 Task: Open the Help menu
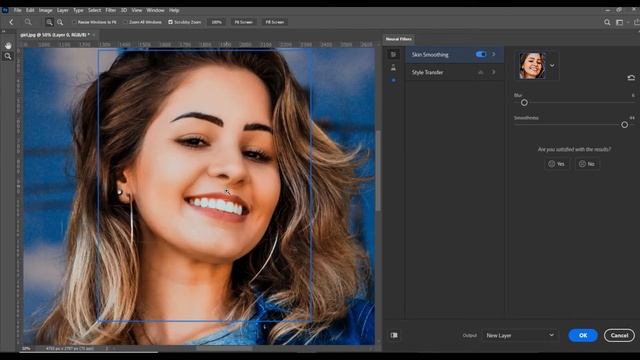174,10
